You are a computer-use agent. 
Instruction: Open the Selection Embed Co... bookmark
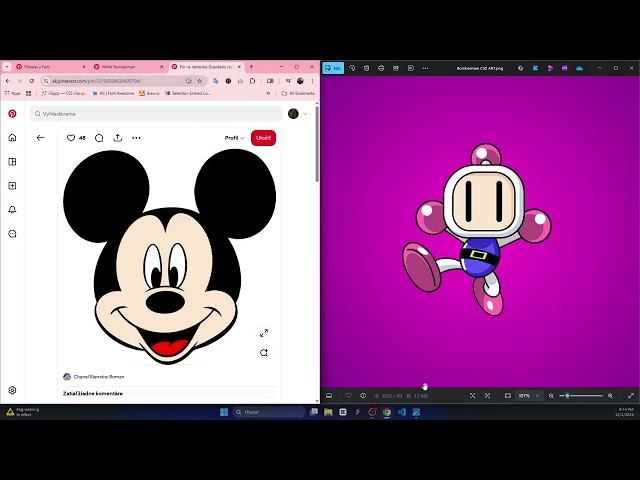(188, 93)
